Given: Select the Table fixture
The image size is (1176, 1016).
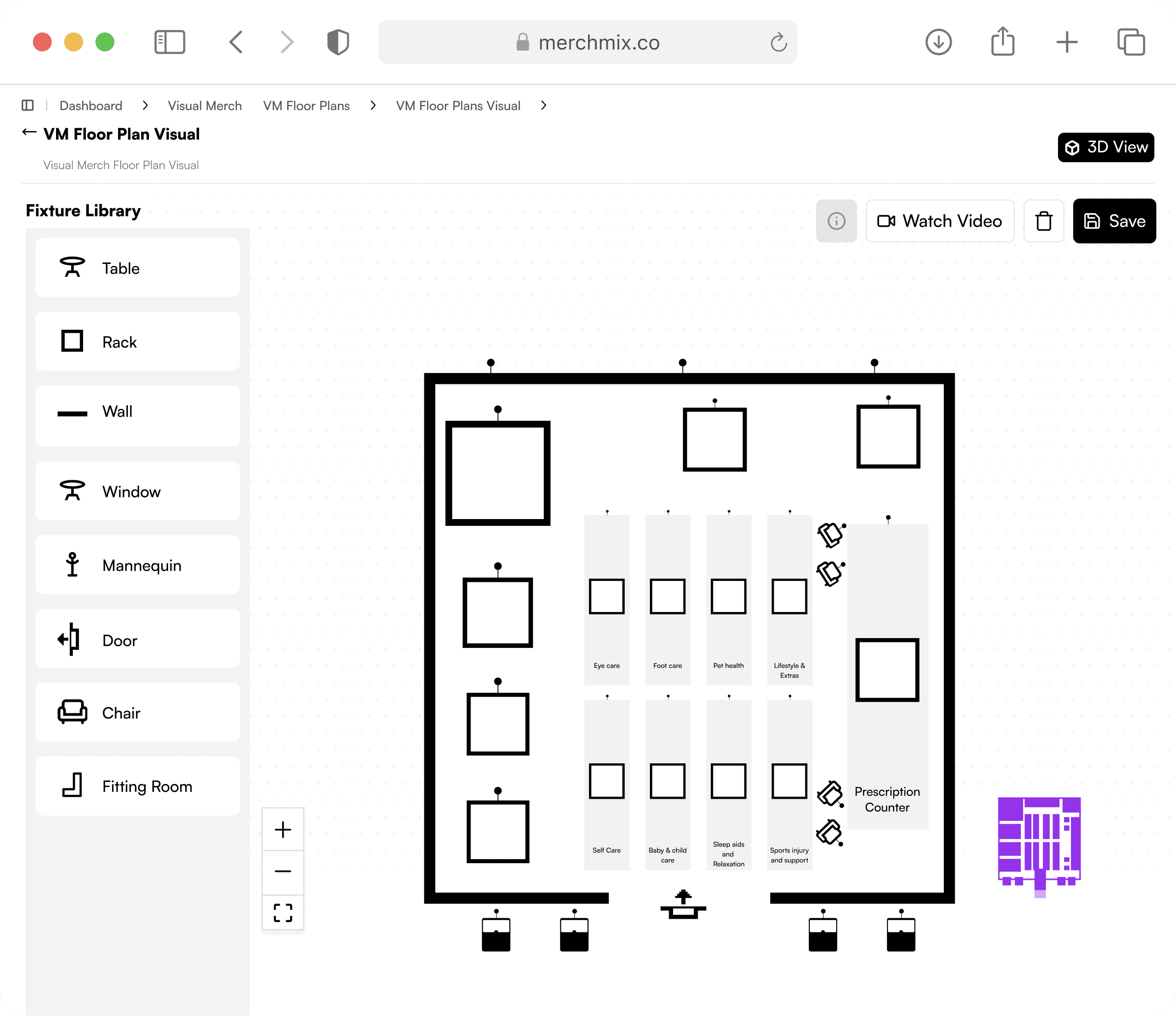Looking at the screenshot, I should 137,268.
